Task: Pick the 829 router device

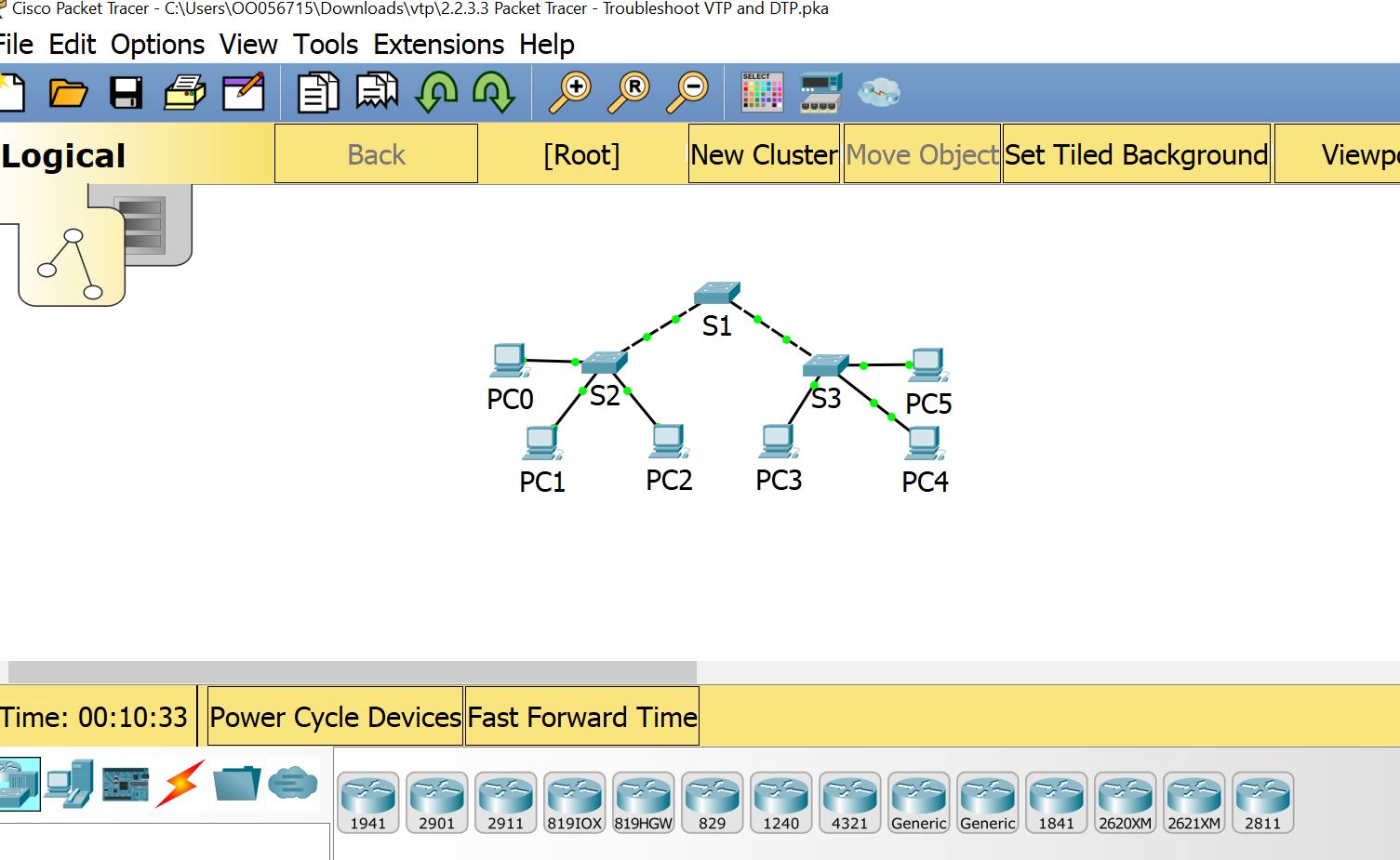Action: [x=713, y=802]
